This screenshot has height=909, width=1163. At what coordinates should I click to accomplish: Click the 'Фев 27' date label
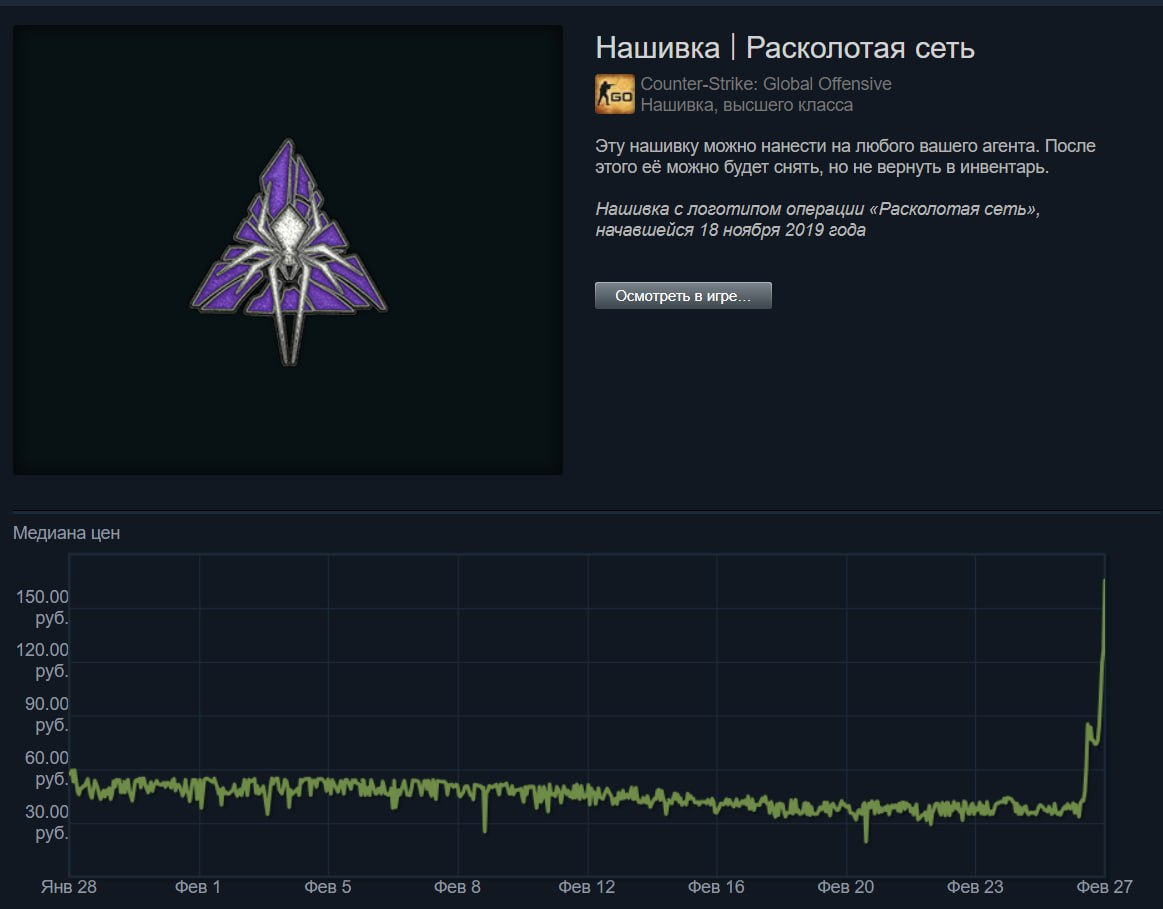pos(1104,887)
